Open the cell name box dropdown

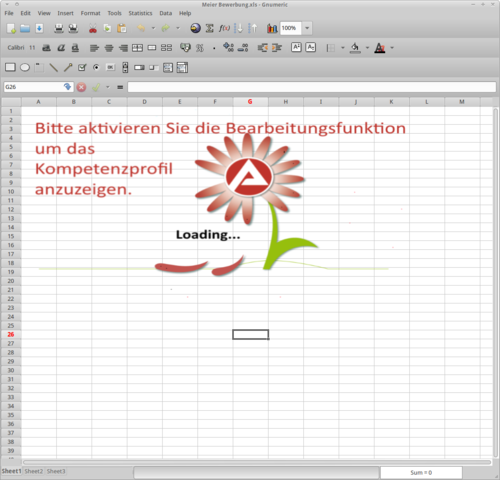coord(67,87)
